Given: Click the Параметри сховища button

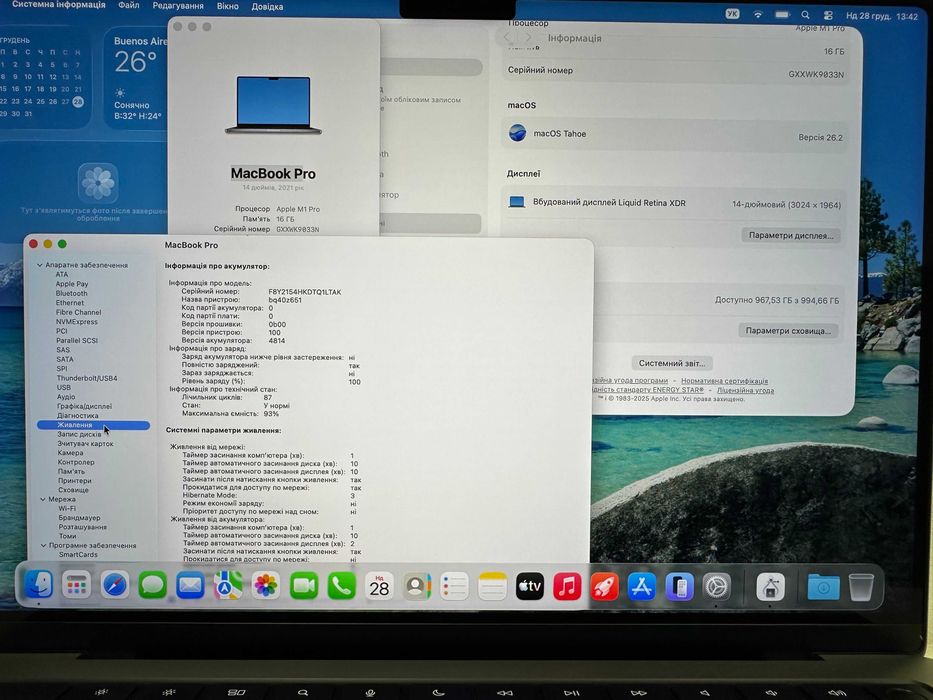Looking at the screenshot, I should (x=788, y=330).
